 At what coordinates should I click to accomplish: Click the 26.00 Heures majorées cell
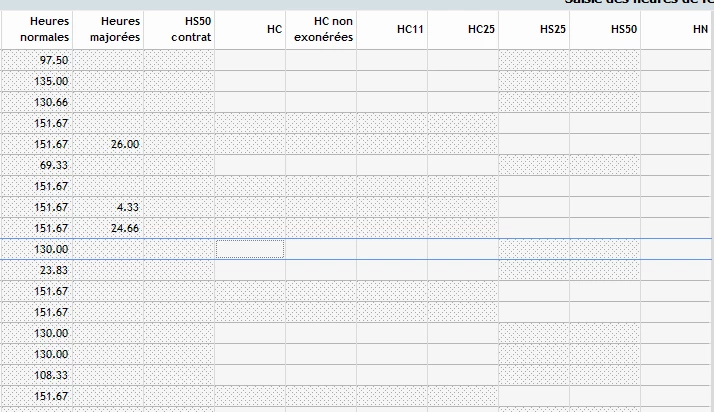tap(108, 144)
